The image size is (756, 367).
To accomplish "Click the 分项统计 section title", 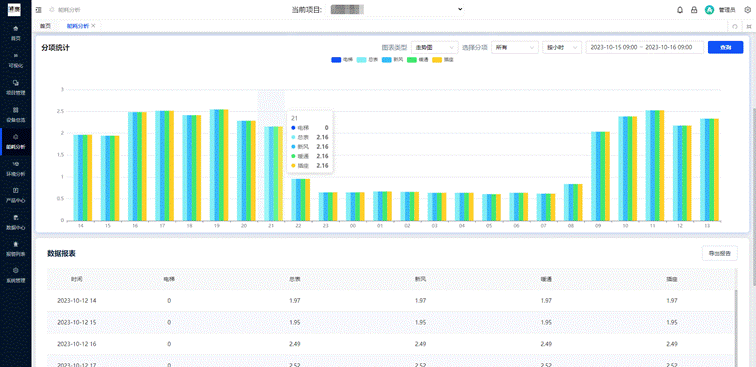I will click(56, 48).
